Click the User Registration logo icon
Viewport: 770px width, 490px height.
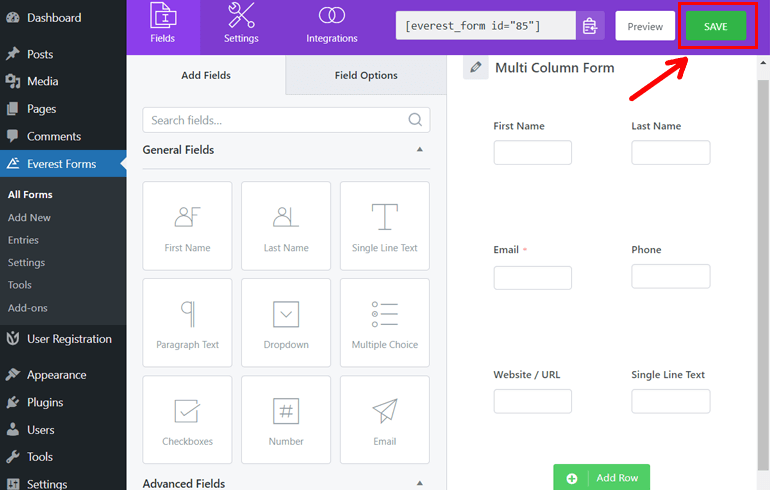[13, 338]
